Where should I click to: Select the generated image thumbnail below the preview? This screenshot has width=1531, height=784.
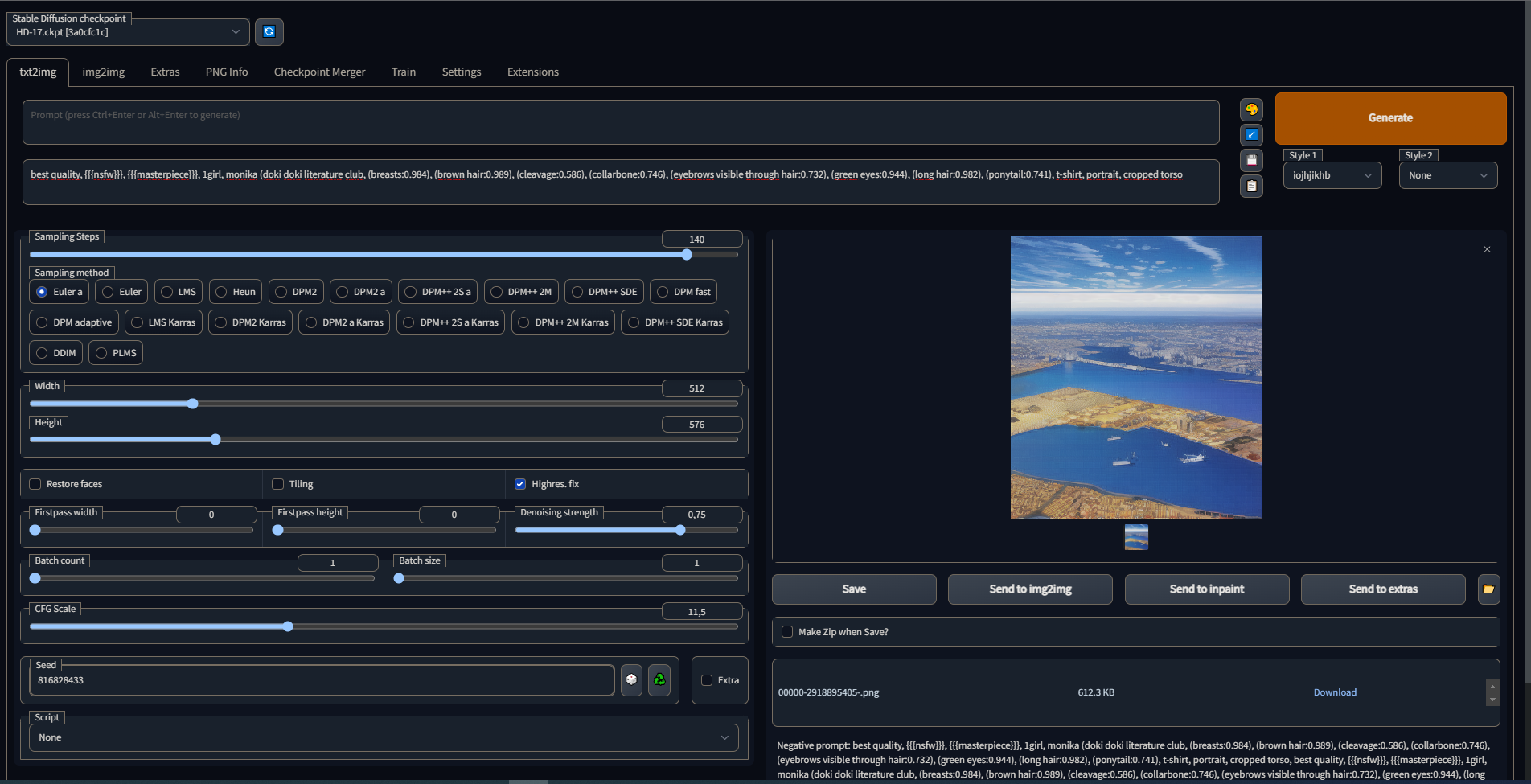(x=1136, y=537)
